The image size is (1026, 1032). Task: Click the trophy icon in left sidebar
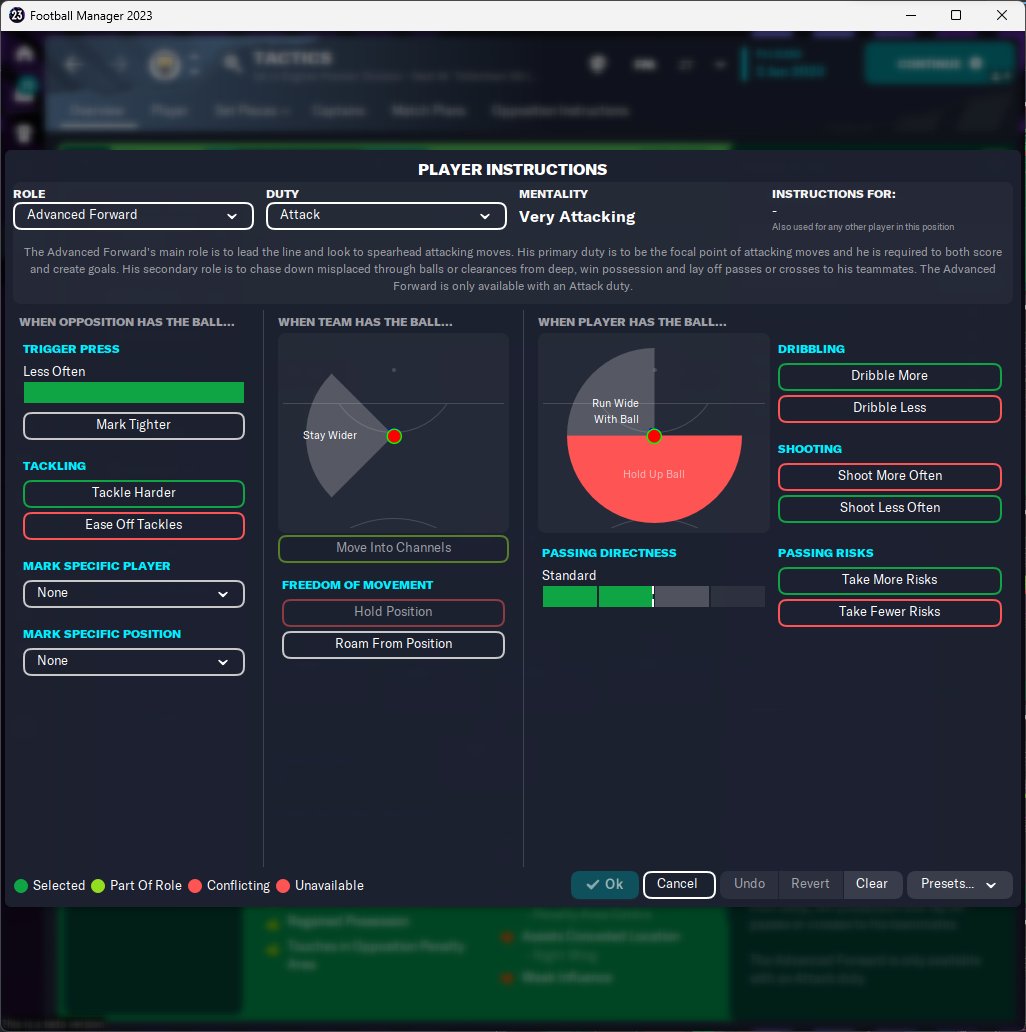[24, 134]
